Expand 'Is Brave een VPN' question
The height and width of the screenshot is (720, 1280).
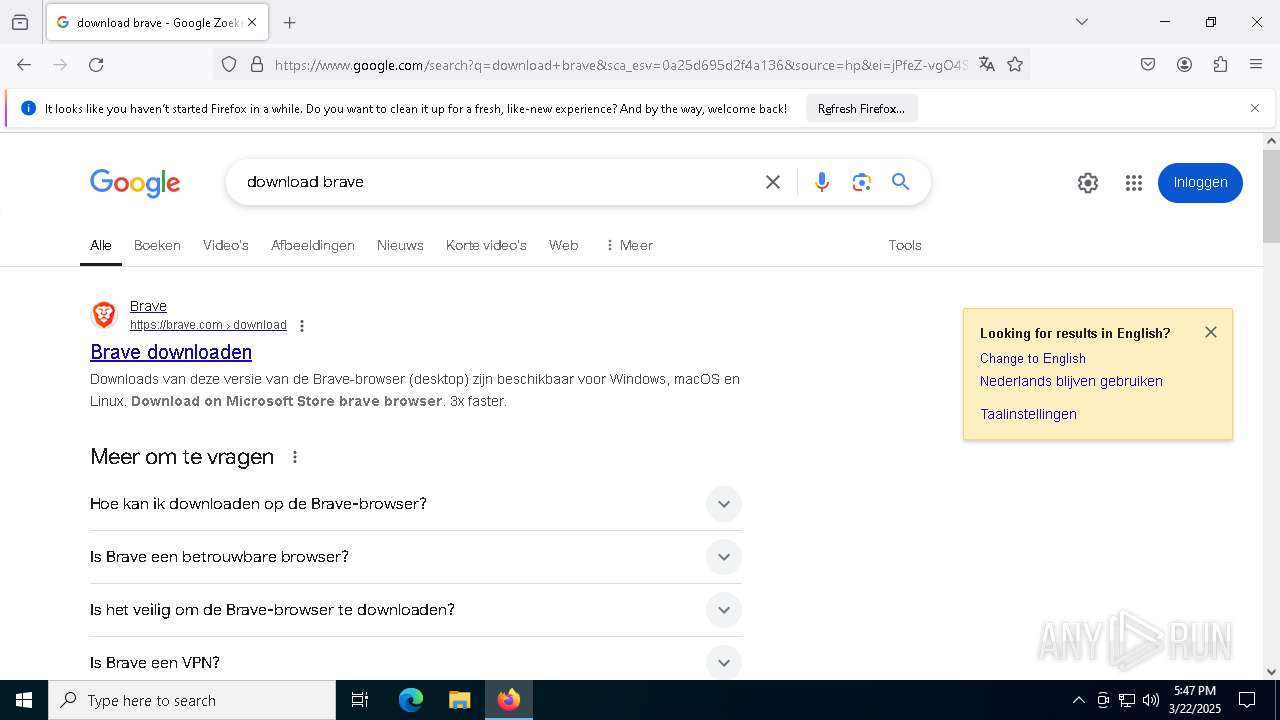click(x=416, y=663)
